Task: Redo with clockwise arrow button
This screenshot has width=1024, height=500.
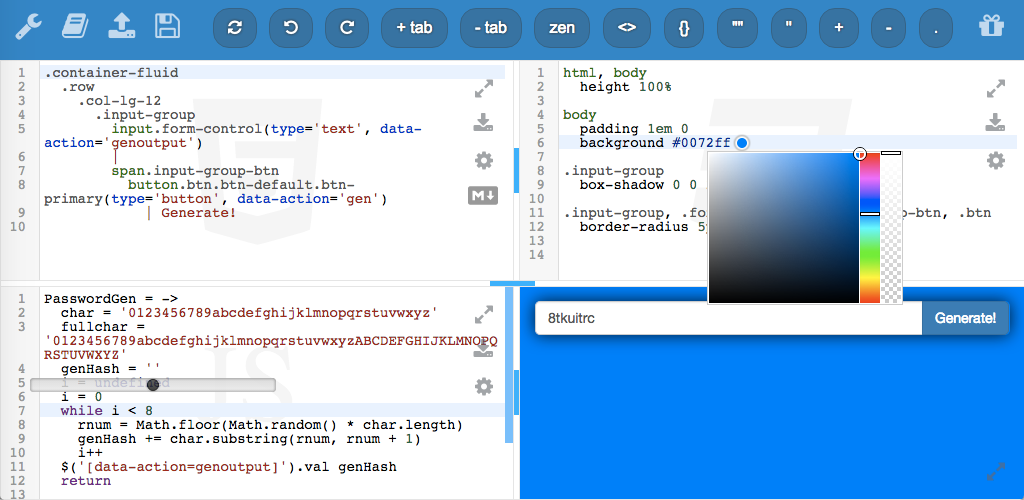Action: coord(347,27)
